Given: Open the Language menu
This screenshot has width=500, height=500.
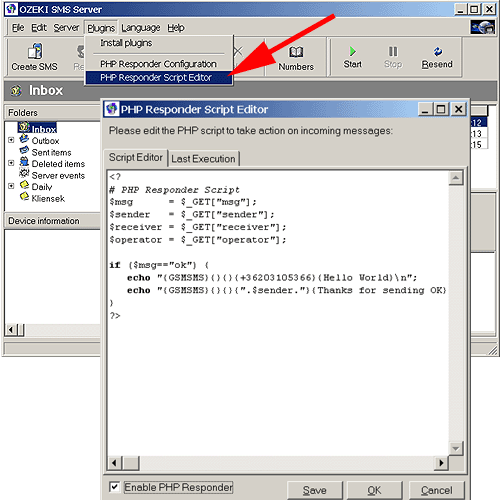Looking at the screenshot, I should (x=140, y=28).
